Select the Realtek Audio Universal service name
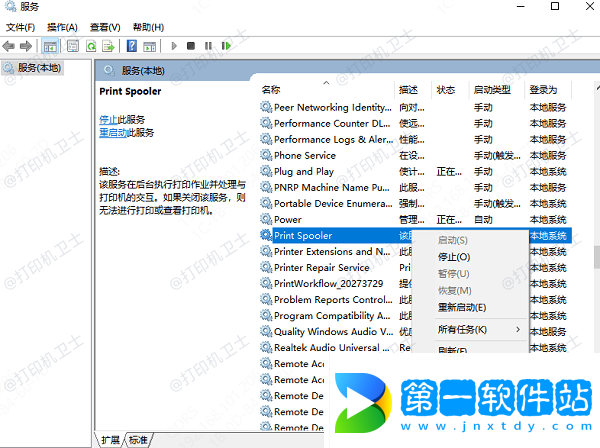Screen dimensions: 600x448 tap(331, 347)
